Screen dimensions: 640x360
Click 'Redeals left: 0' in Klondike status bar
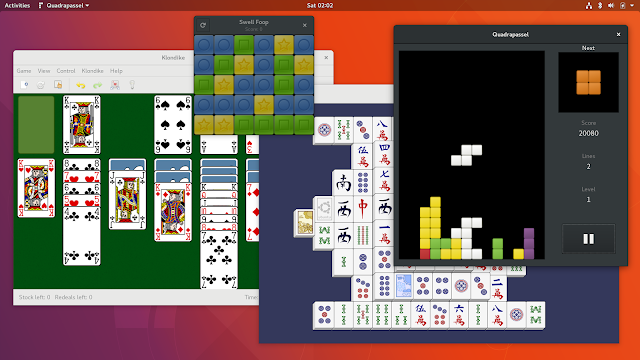(x=73, y=297)
